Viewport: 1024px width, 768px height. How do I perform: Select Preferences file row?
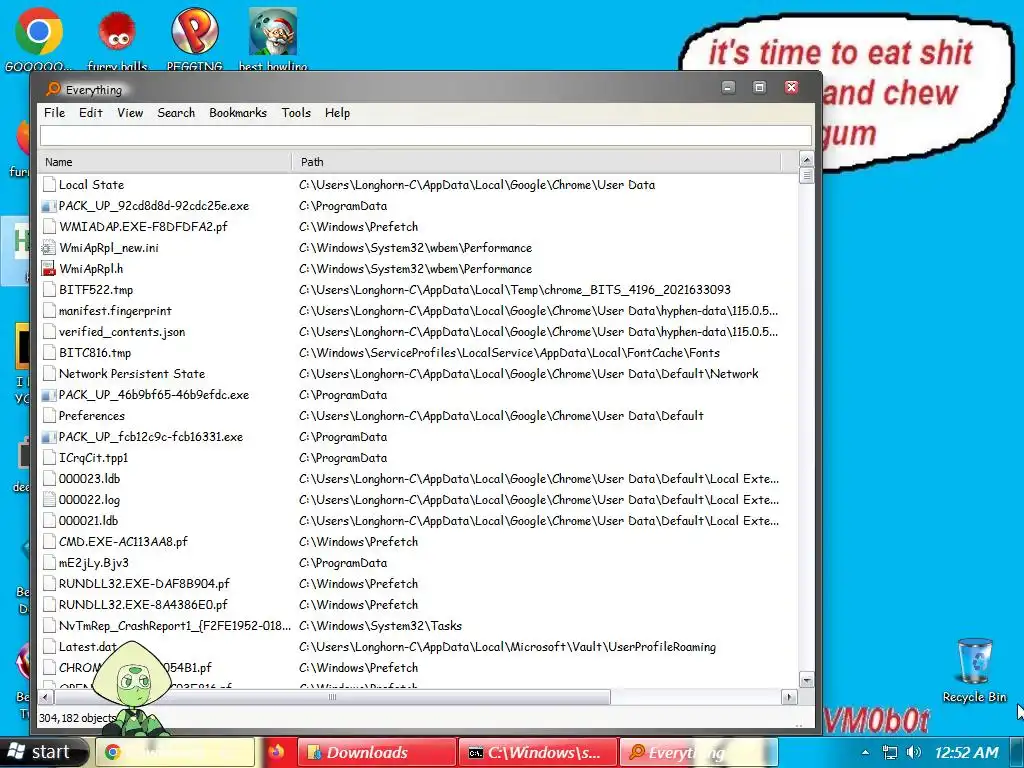(x=418, y=415)
